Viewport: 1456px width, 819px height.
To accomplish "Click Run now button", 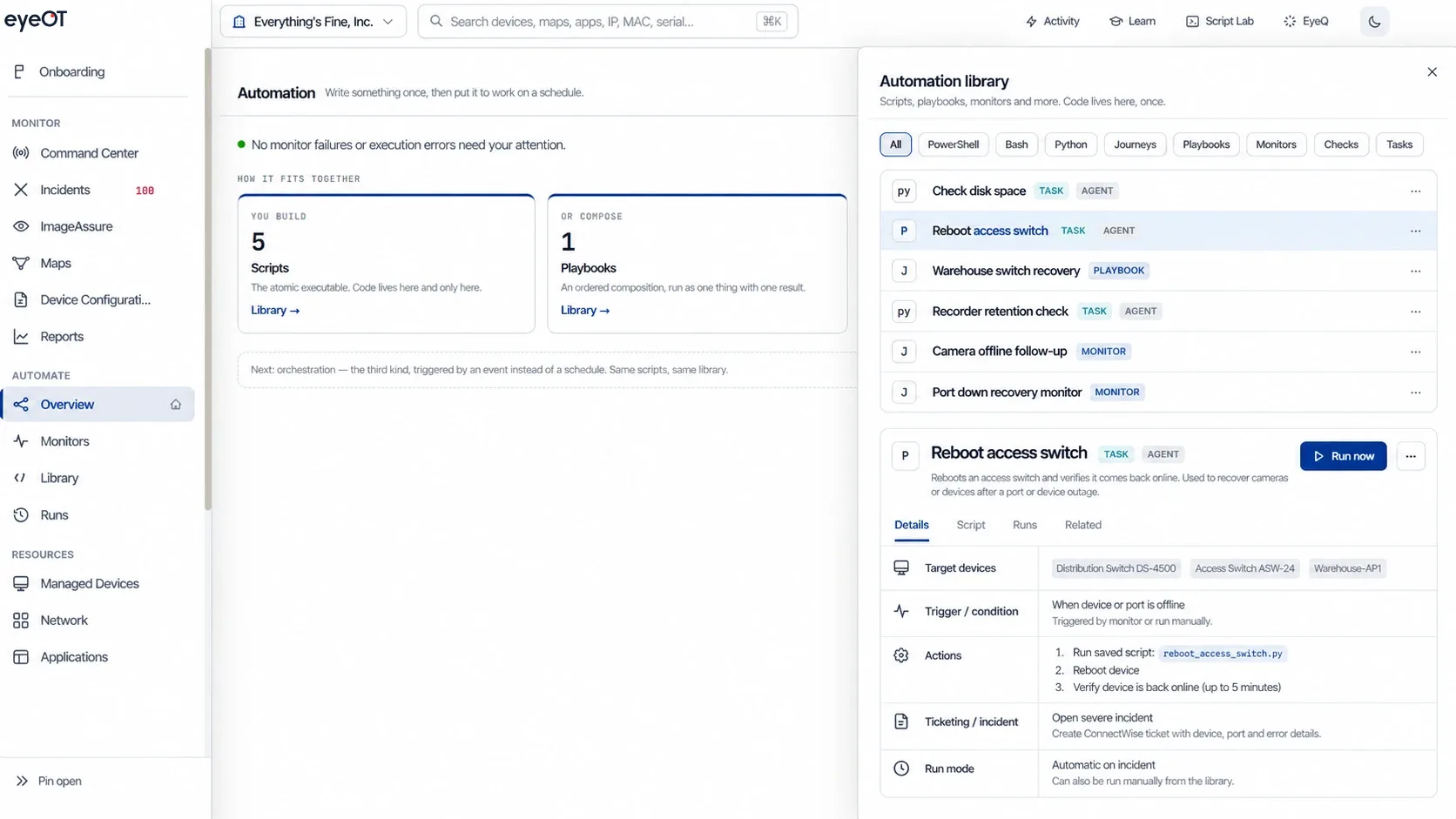I will [1343, 456].
